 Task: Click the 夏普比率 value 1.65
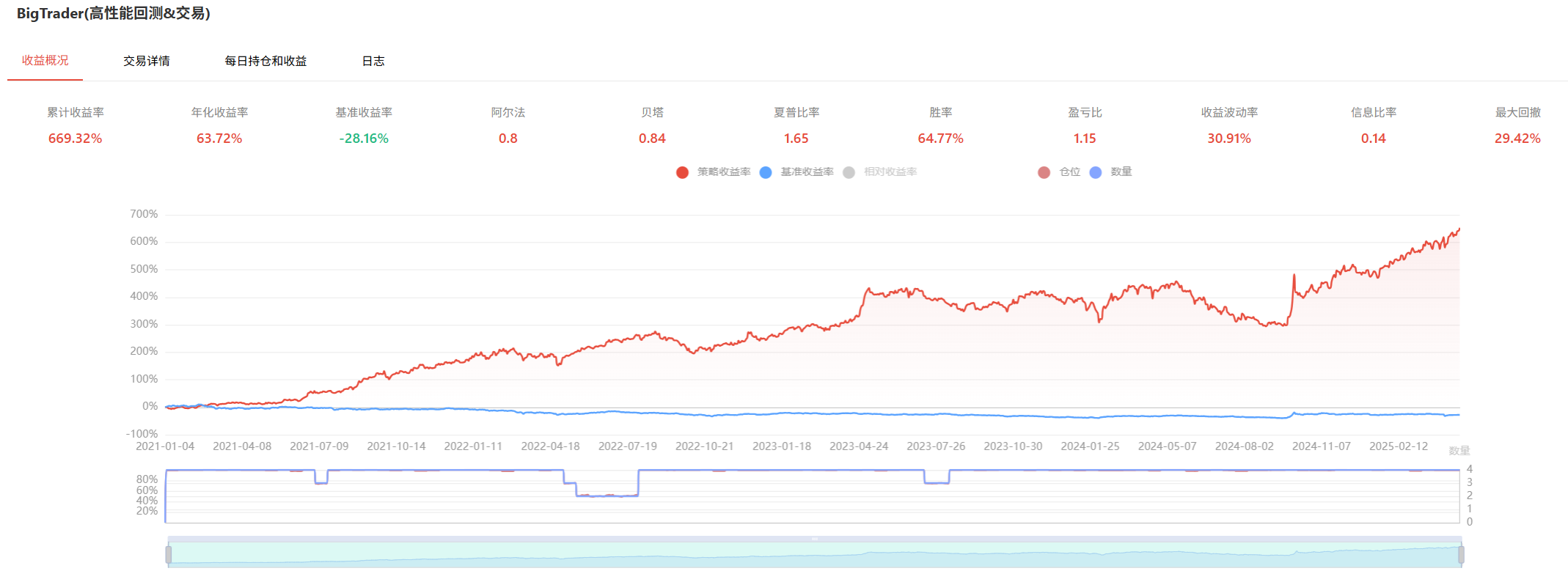[796, 139]
